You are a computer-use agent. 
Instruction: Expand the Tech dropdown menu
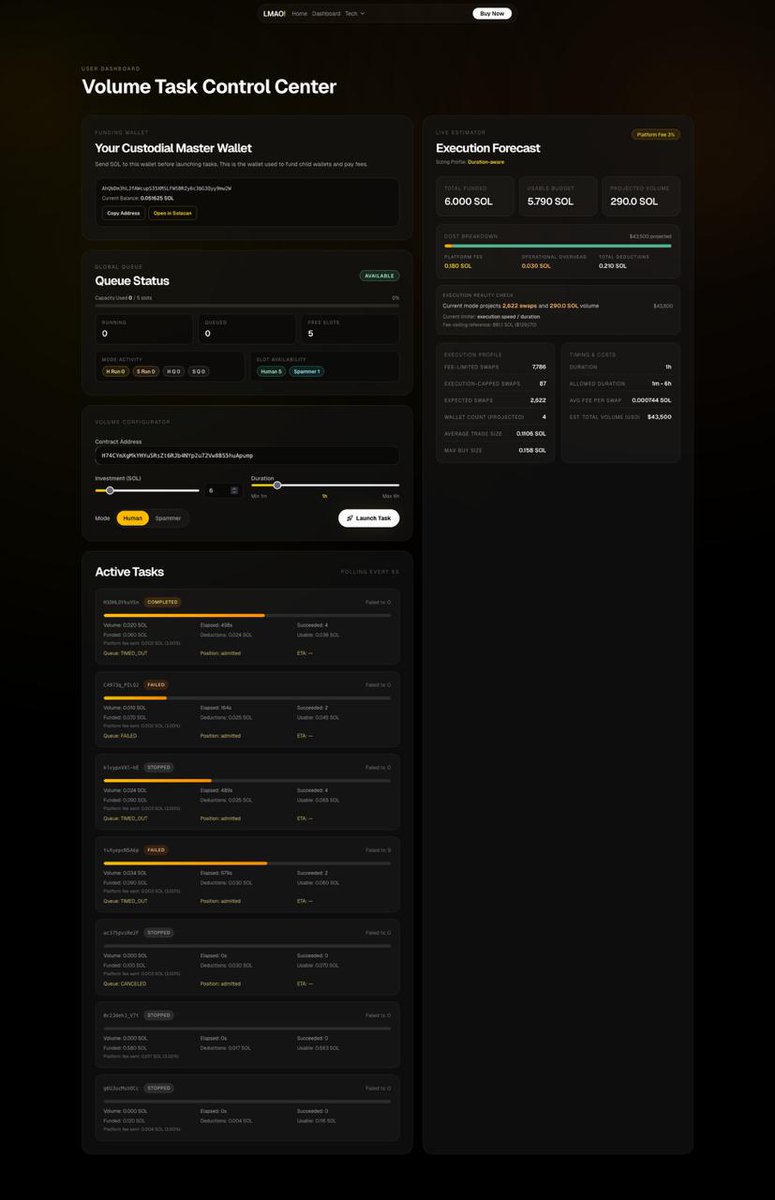pos(355,14)
